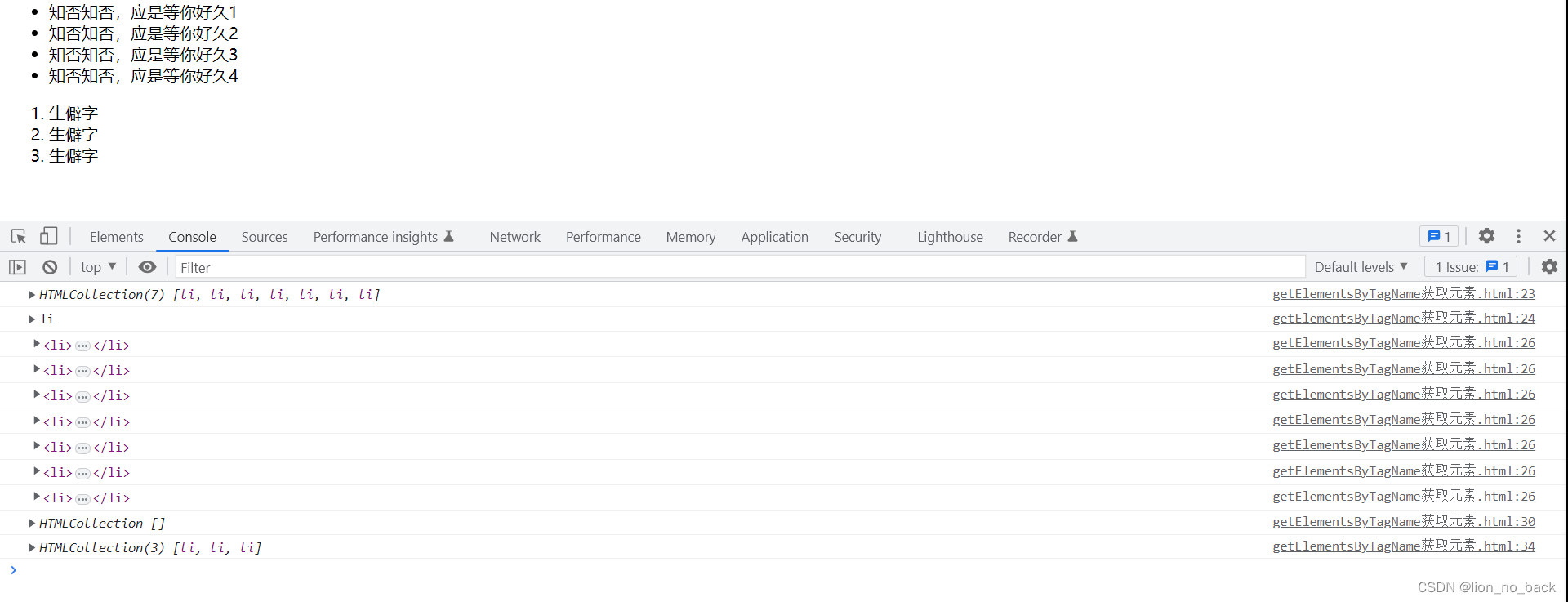This screenshot has width=1568, height=602.
Task: Expand the HTMLCollection(7) log entry
Action: pos(32,295)
